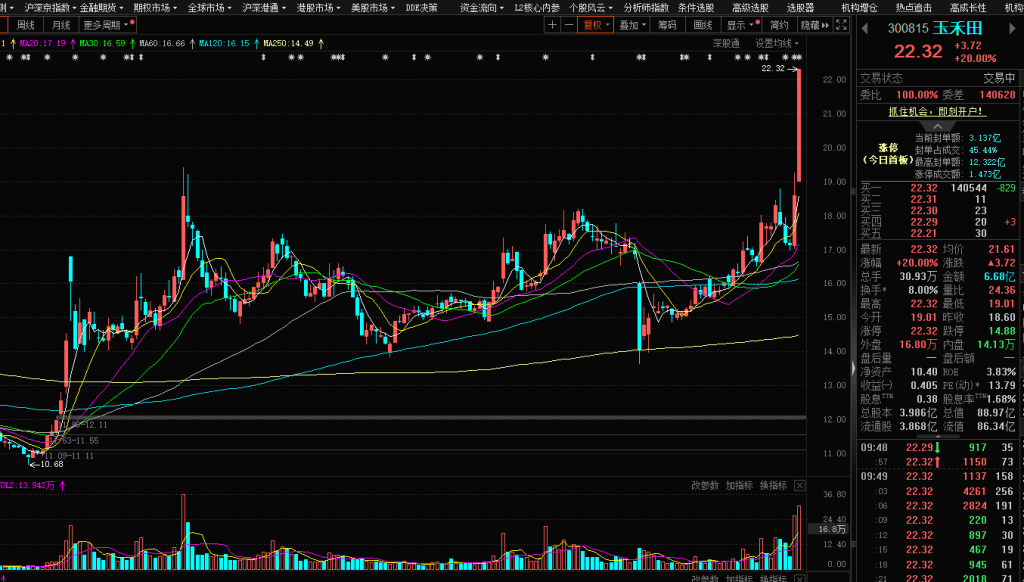Open 沪深港通 menu
This screenshot has height=582, width=1024.
[x=264, y=8]
